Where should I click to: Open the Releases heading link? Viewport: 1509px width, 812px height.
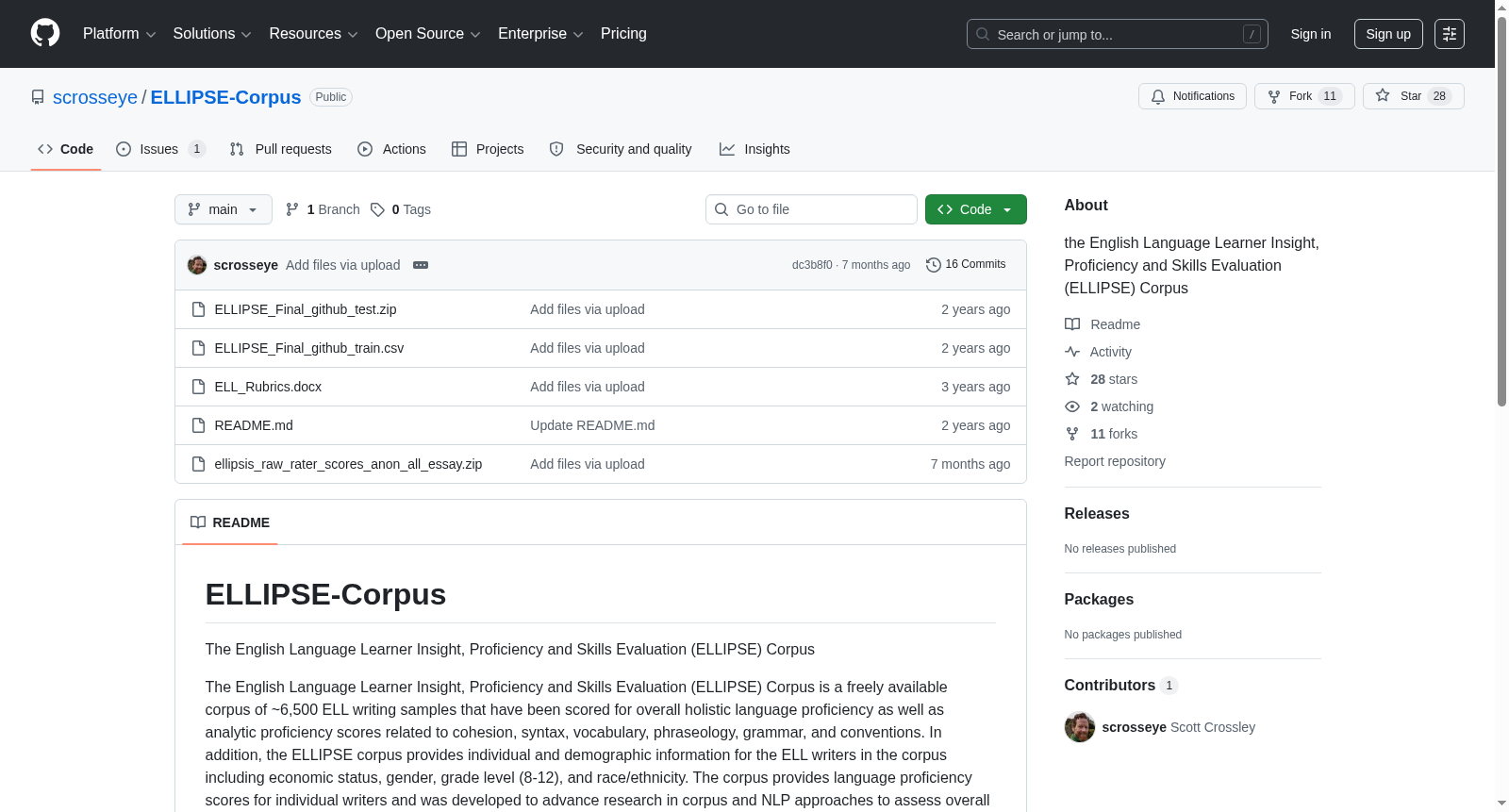1097,514
